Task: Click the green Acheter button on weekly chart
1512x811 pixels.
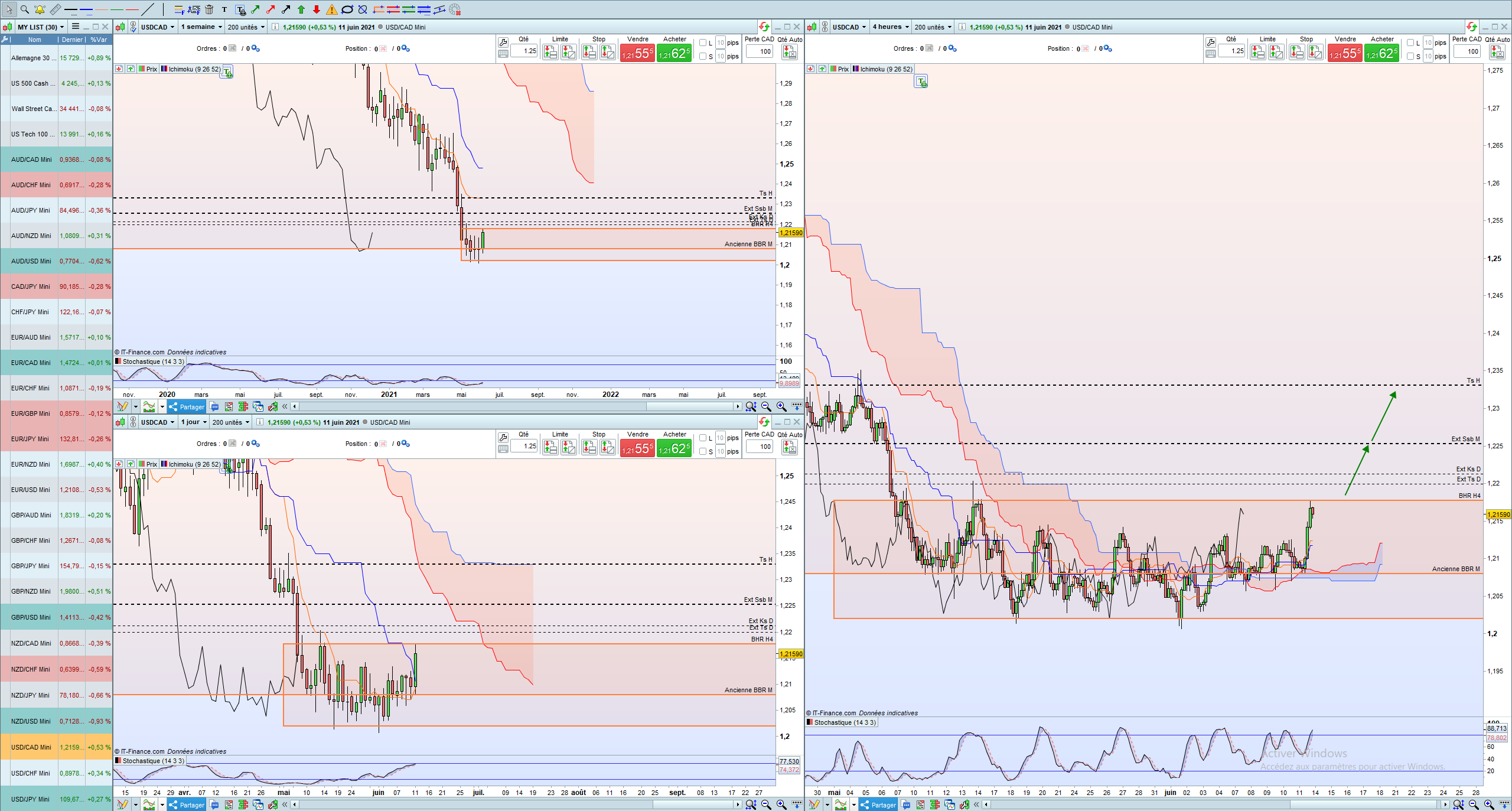Action: pyautogui.click(x=674, y=53)
